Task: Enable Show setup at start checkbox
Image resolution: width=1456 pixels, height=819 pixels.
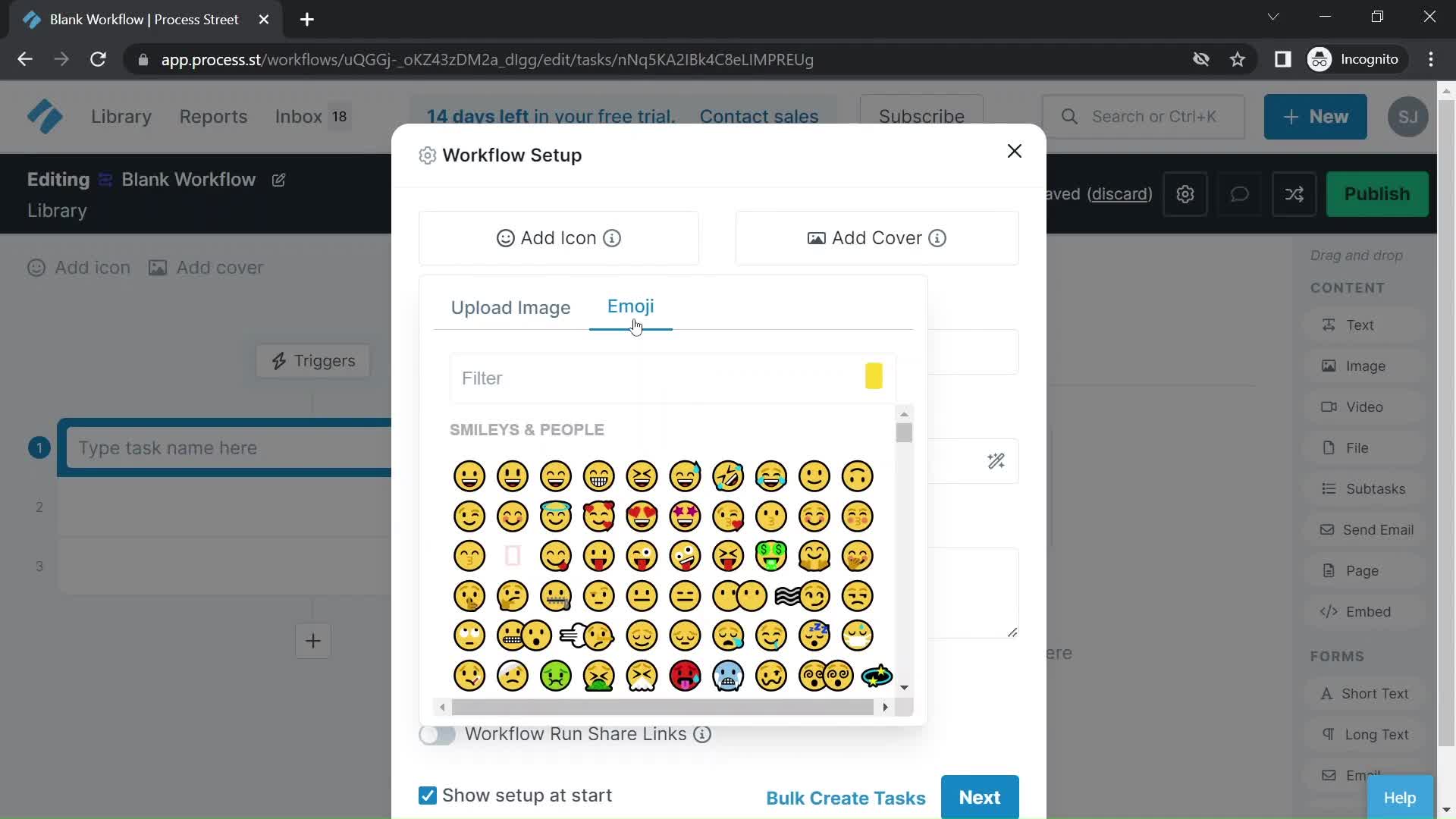Action: [x=427, y=795]
